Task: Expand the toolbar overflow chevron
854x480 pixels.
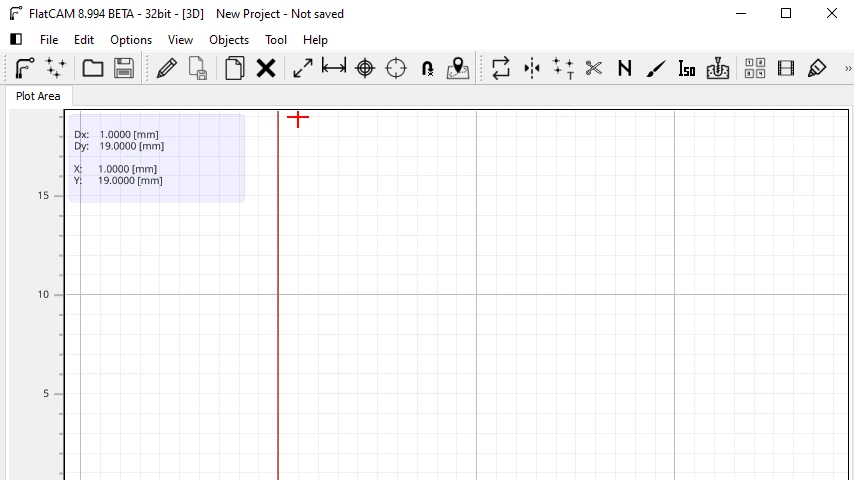Action: coord(847,69)
